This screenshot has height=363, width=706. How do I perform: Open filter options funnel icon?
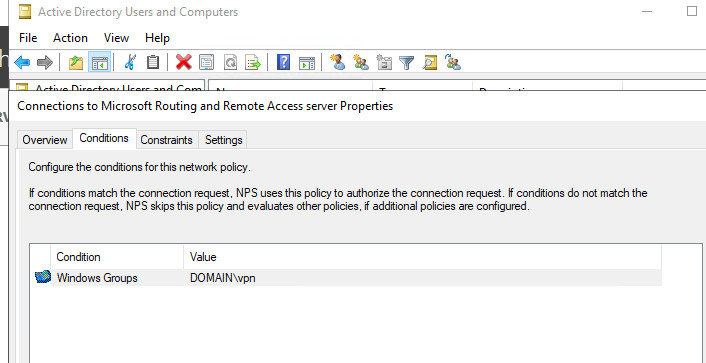[407, 62]
